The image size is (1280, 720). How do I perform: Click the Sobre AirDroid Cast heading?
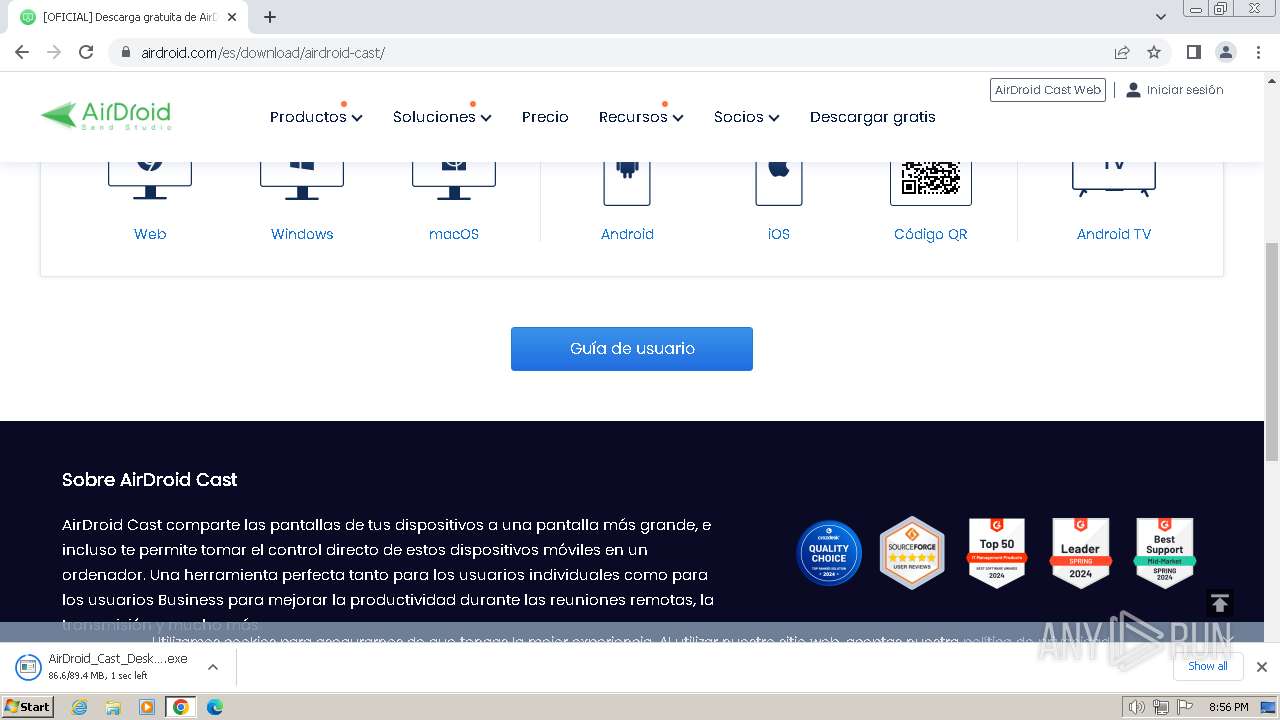(x=150, y=480)
